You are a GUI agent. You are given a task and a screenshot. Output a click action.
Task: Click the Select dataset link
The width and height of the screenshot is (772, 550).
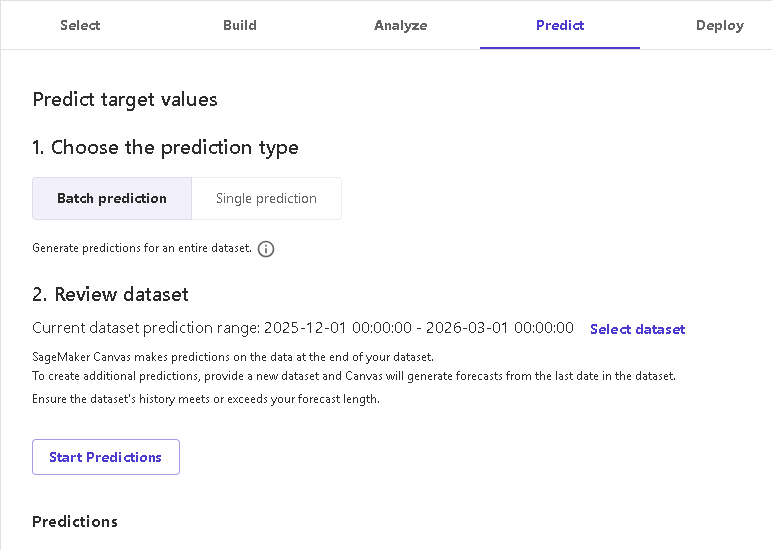637,329
